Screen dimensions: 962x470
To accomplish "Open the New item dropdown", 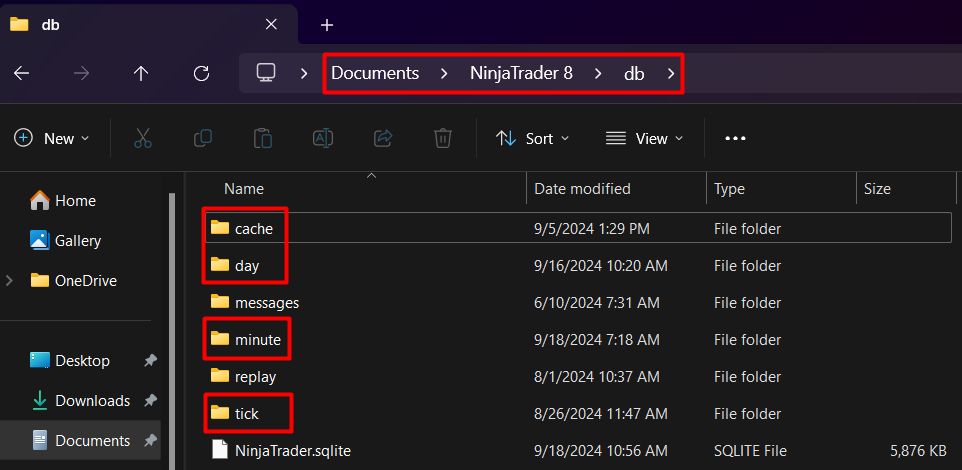I will click(x=52, y=138).
